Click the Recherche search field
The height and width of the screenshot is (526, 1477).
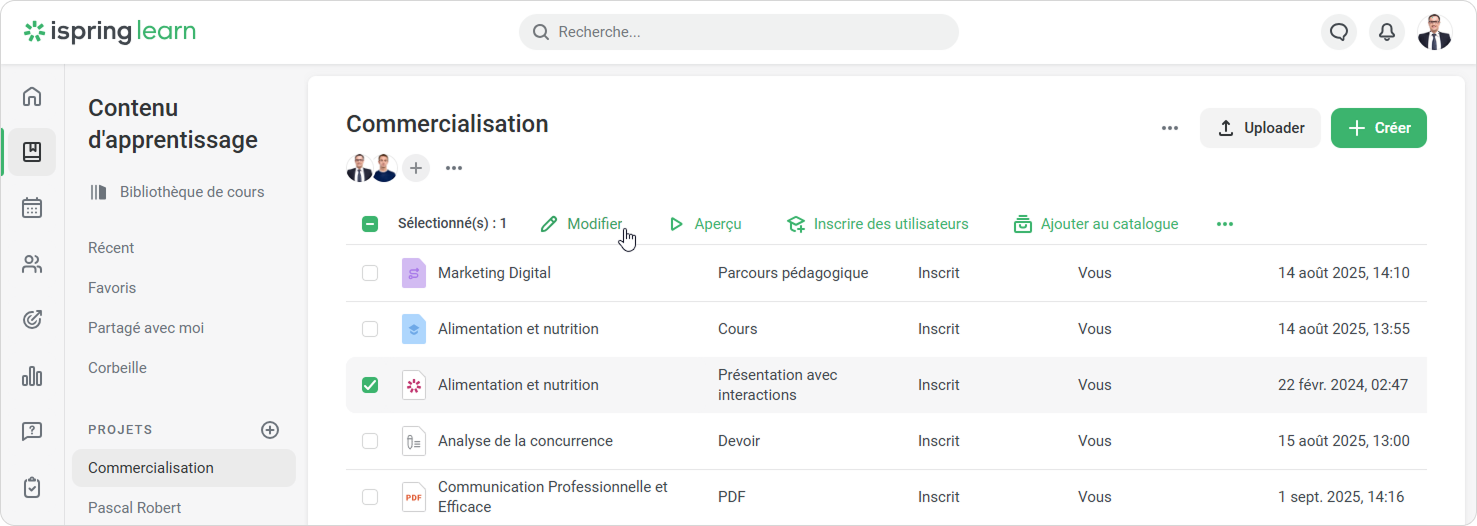tap(738, 32)
